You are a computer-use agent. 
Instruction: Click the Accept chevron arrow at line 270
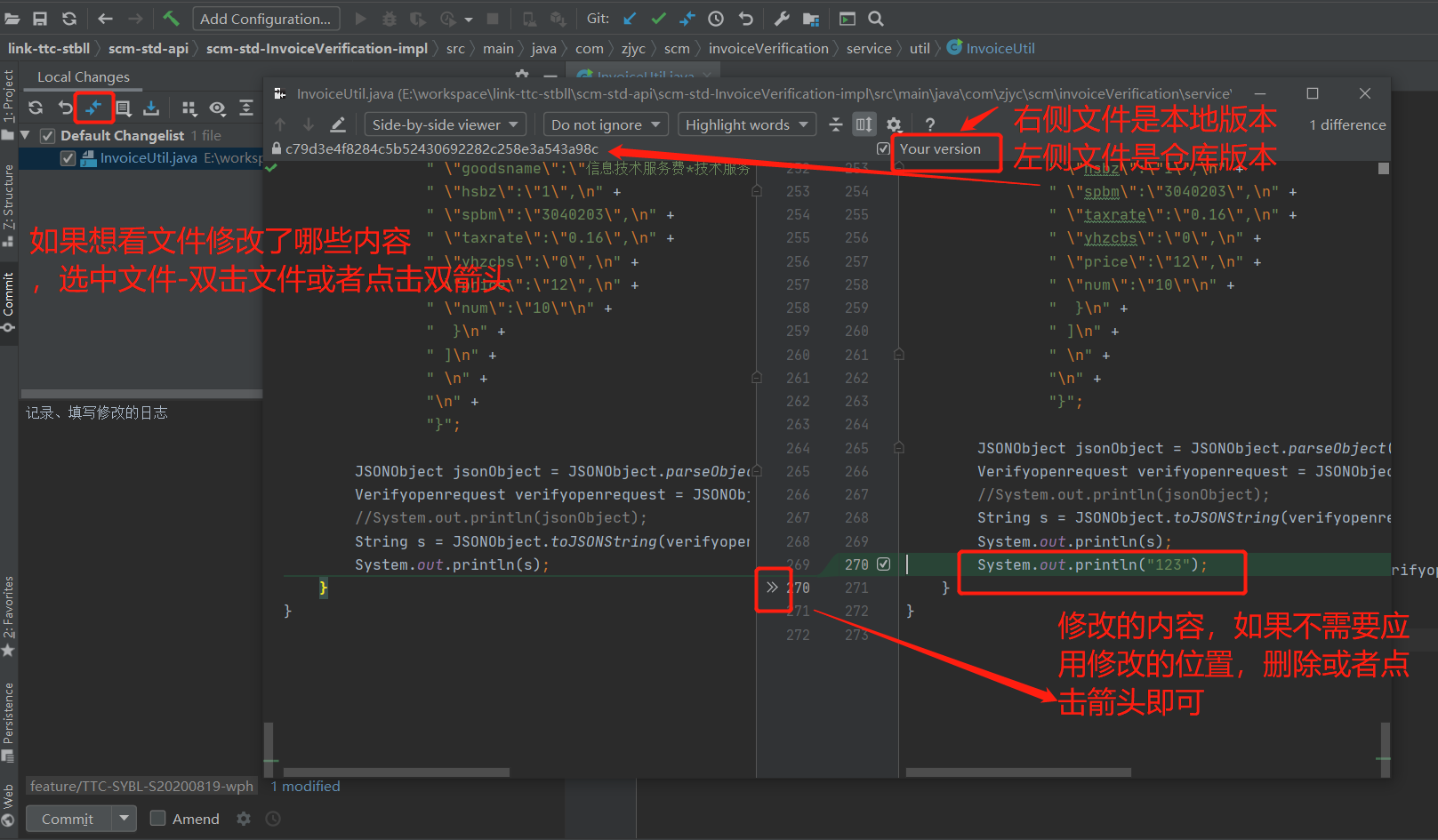coord(772,587)
